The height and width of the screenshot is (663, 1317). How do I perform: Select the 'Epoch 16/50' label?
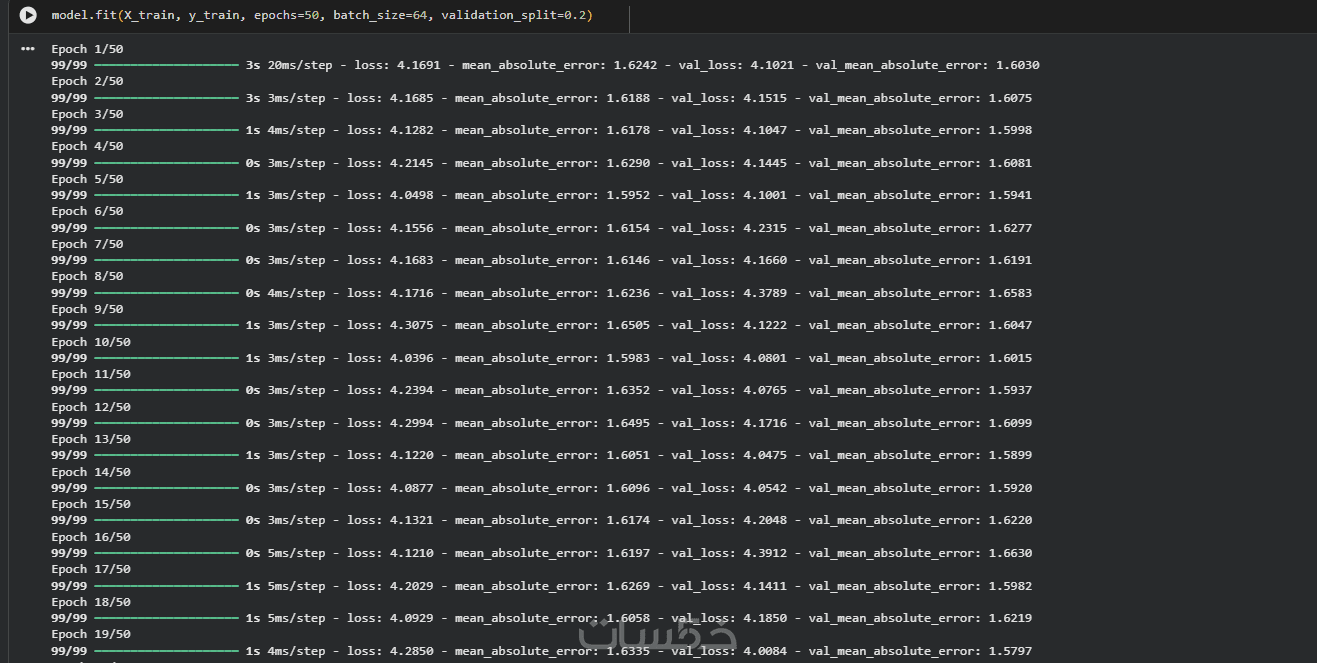[x=91, y=537]
